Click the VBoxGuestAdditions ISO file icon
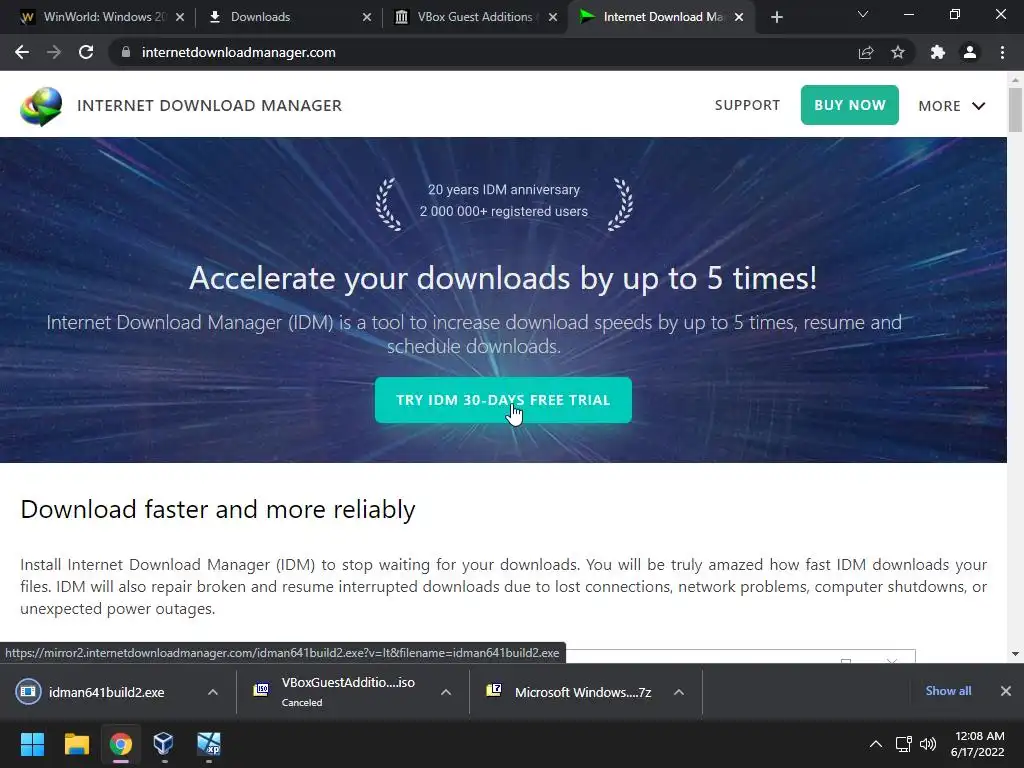This screenshot has width=1024, height=768. click(261, 690)
